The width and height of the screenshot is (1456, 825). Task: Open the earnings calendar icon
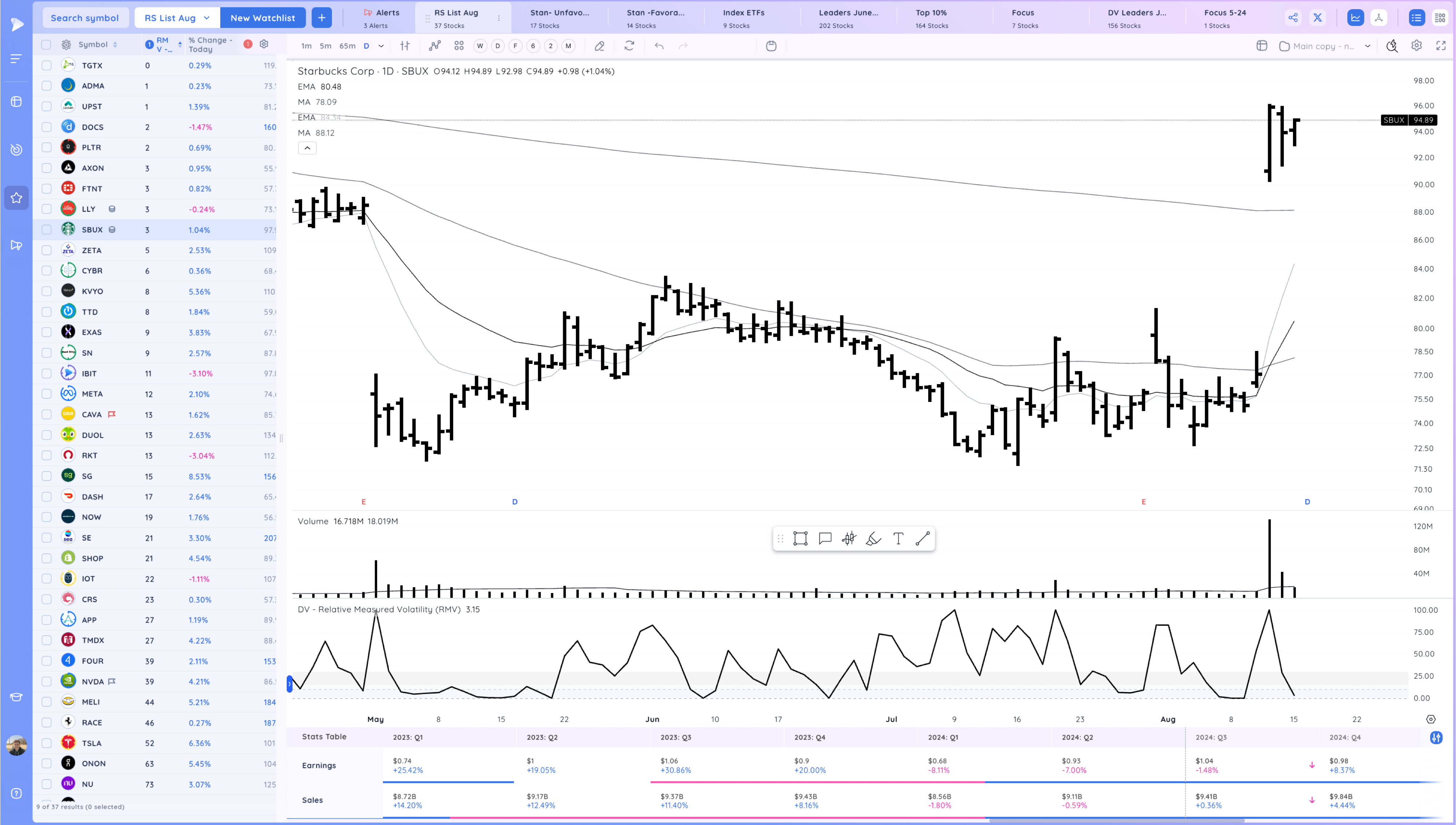[x=772, y=46]
